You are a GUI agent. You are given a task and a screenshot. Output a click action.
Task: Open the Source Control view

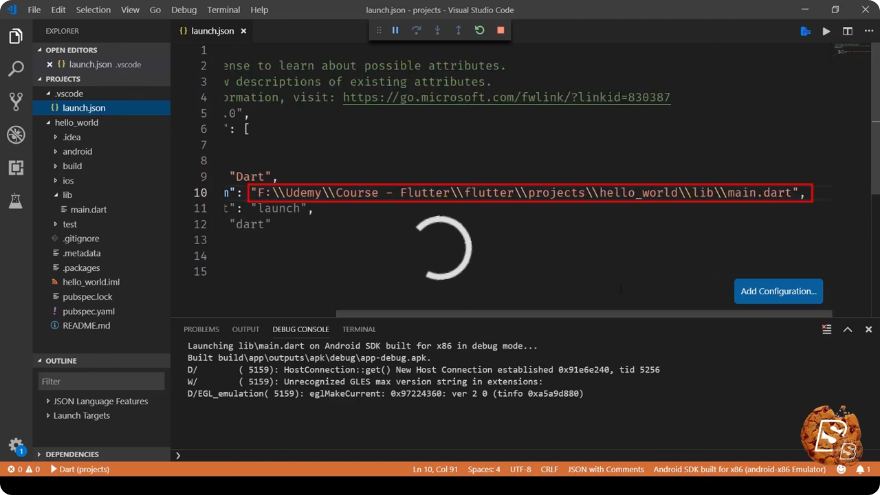pyautogui.click(x=16, y=102)
